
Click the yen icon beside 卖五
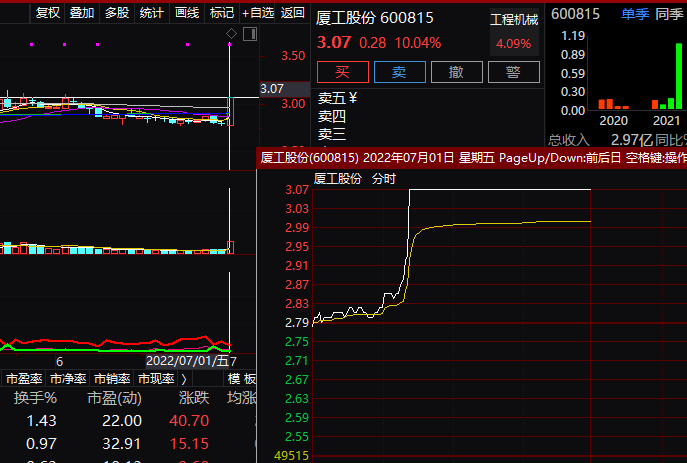(x=352, y=98)
